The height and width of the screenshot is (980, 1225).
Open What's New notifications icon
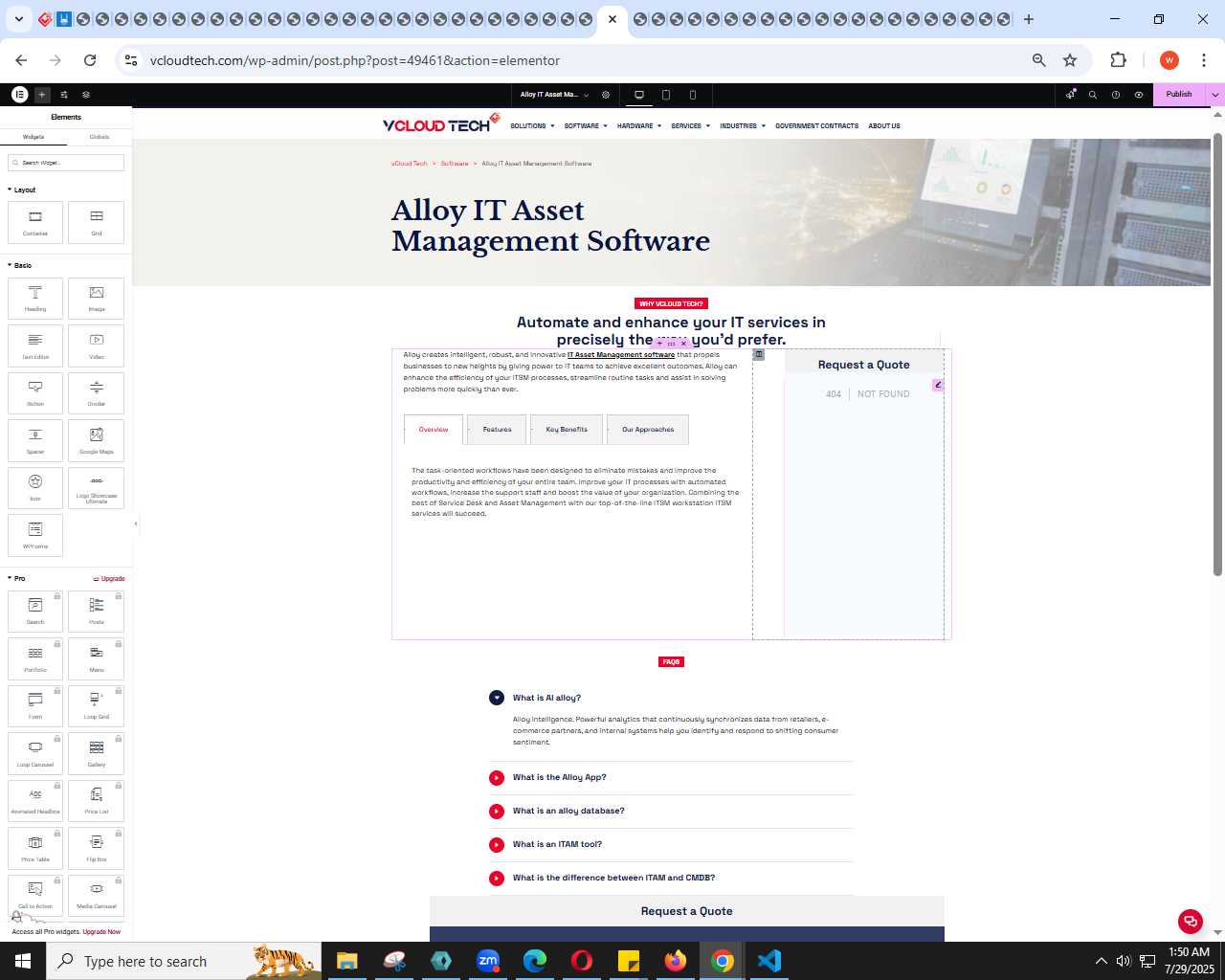pos(1071,95)
